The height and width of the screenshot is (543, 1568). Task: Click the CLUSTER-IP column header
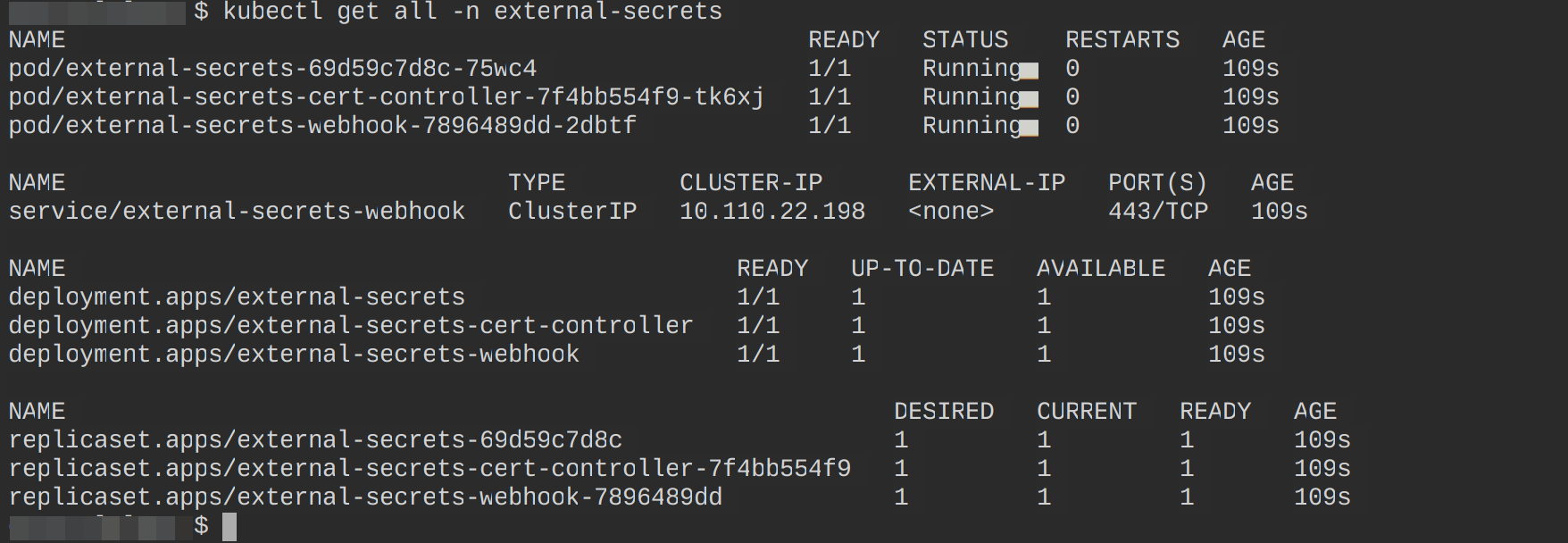pos(750,183)
